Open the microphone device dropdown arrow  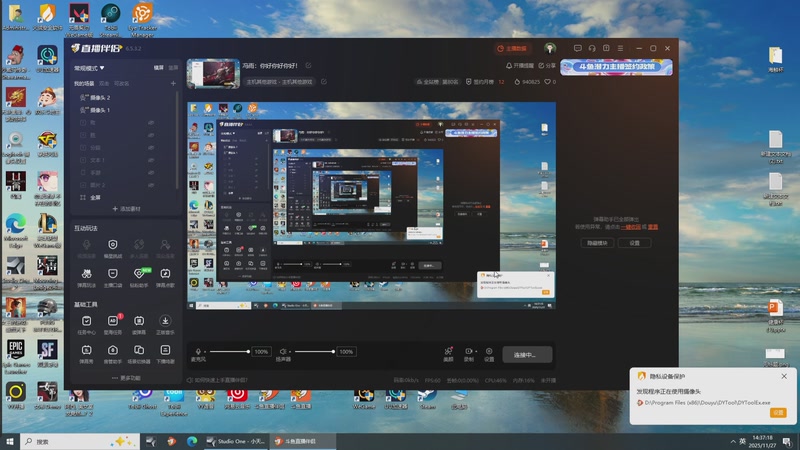205,352
